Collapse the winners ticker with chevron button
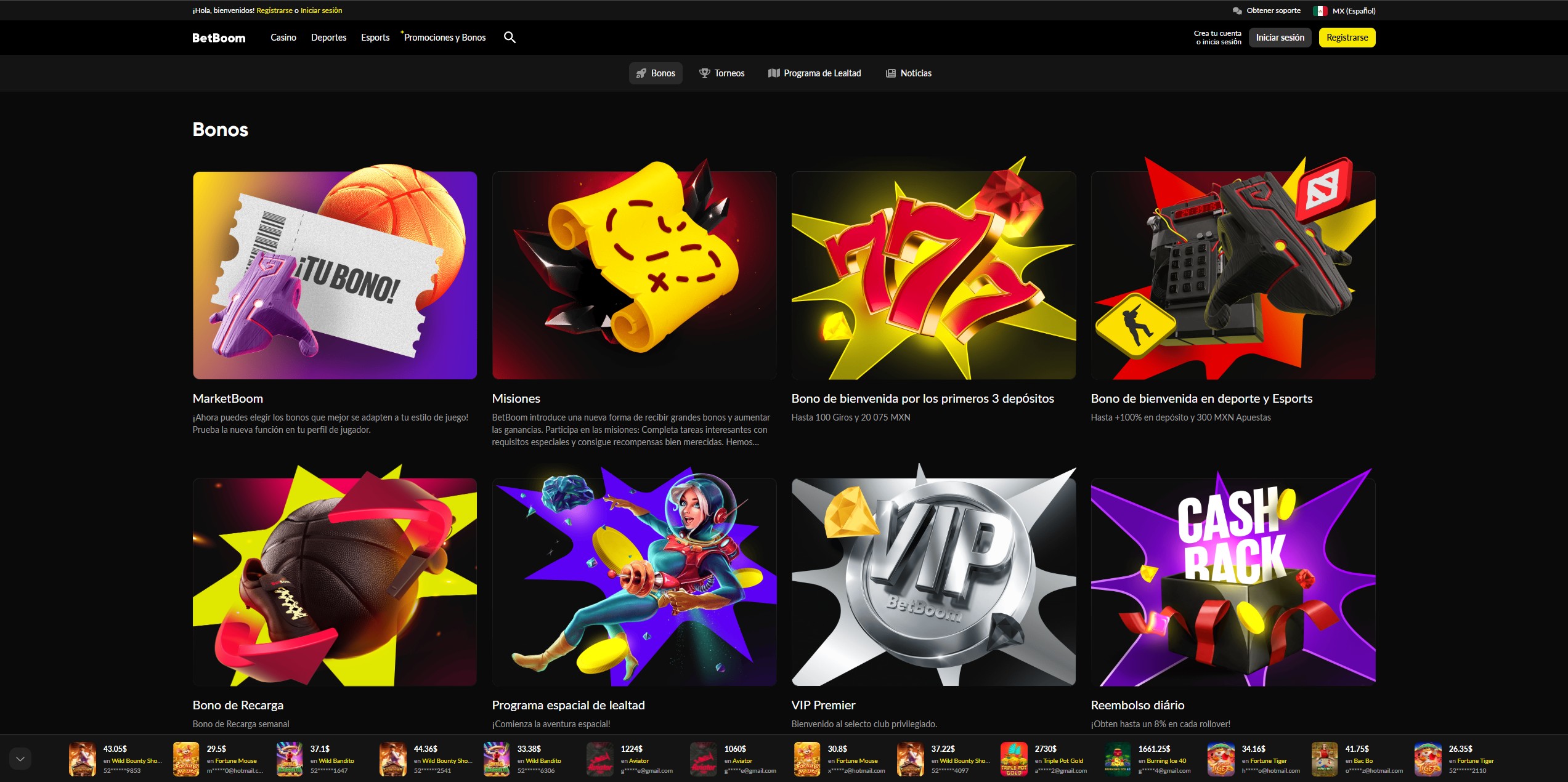Image resolution: width=1568 pixels, height=782 pixels. 20,759
